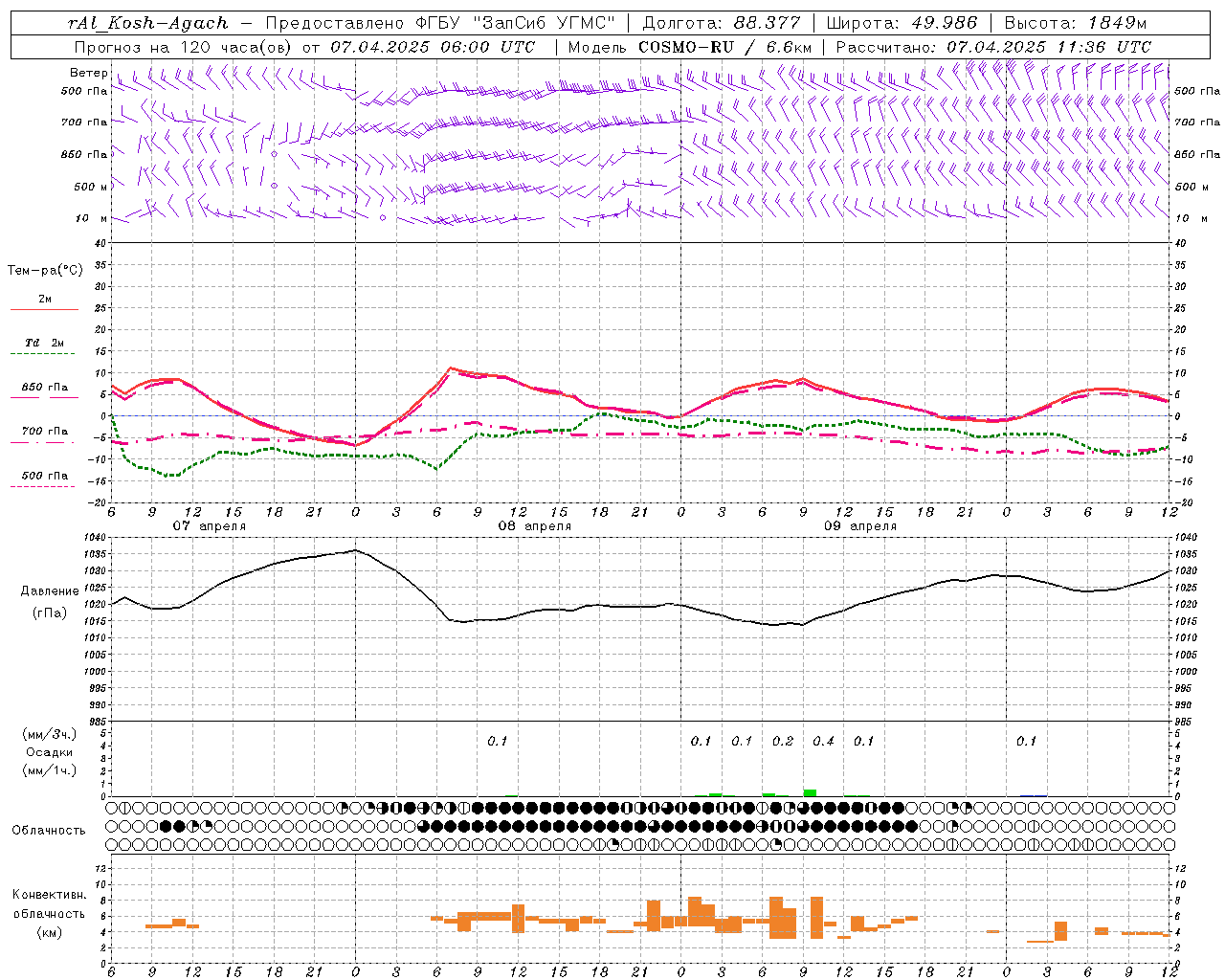Viewport: 1225px width, 980px height.
Task: Click the tallest green precipitation bar
Action: click(x=810, y=792)
